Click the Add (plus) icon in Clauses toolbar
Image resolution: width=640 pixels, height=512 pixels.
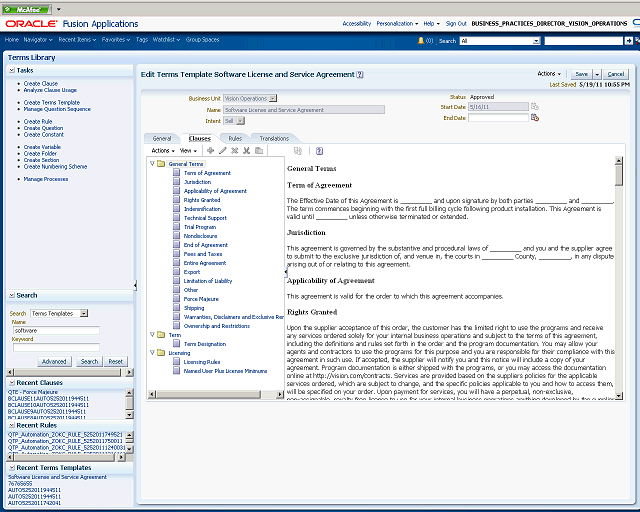(211, 151)
